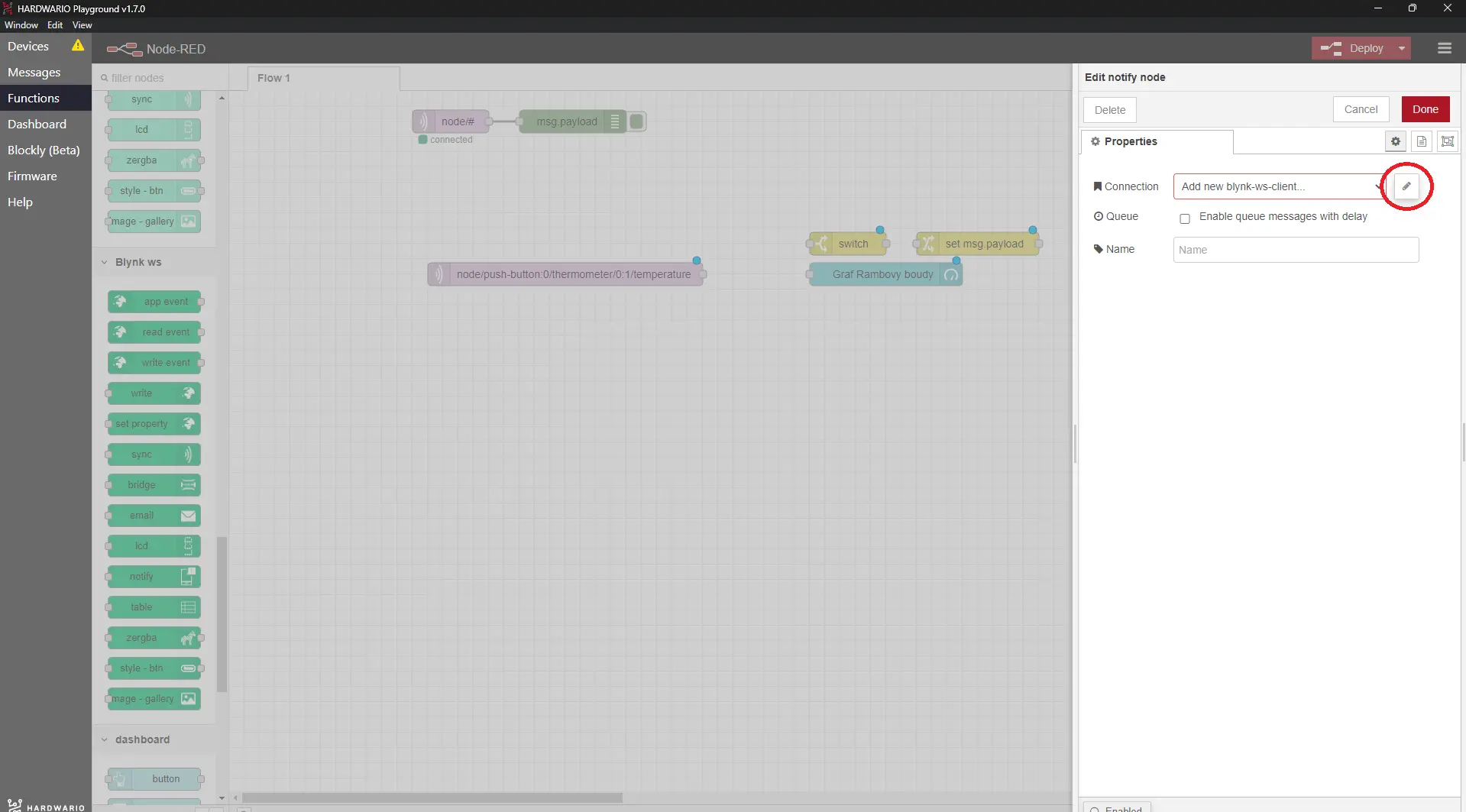
Task: Select the notify node in Blynk ws palette
Action: coord(154,577)
